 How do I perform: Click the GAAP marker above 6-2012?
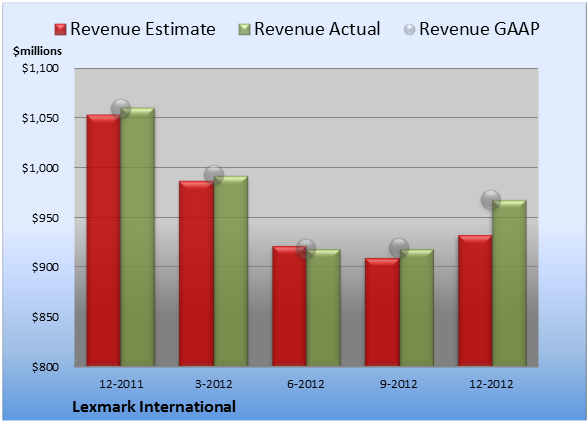click(306, 248)
